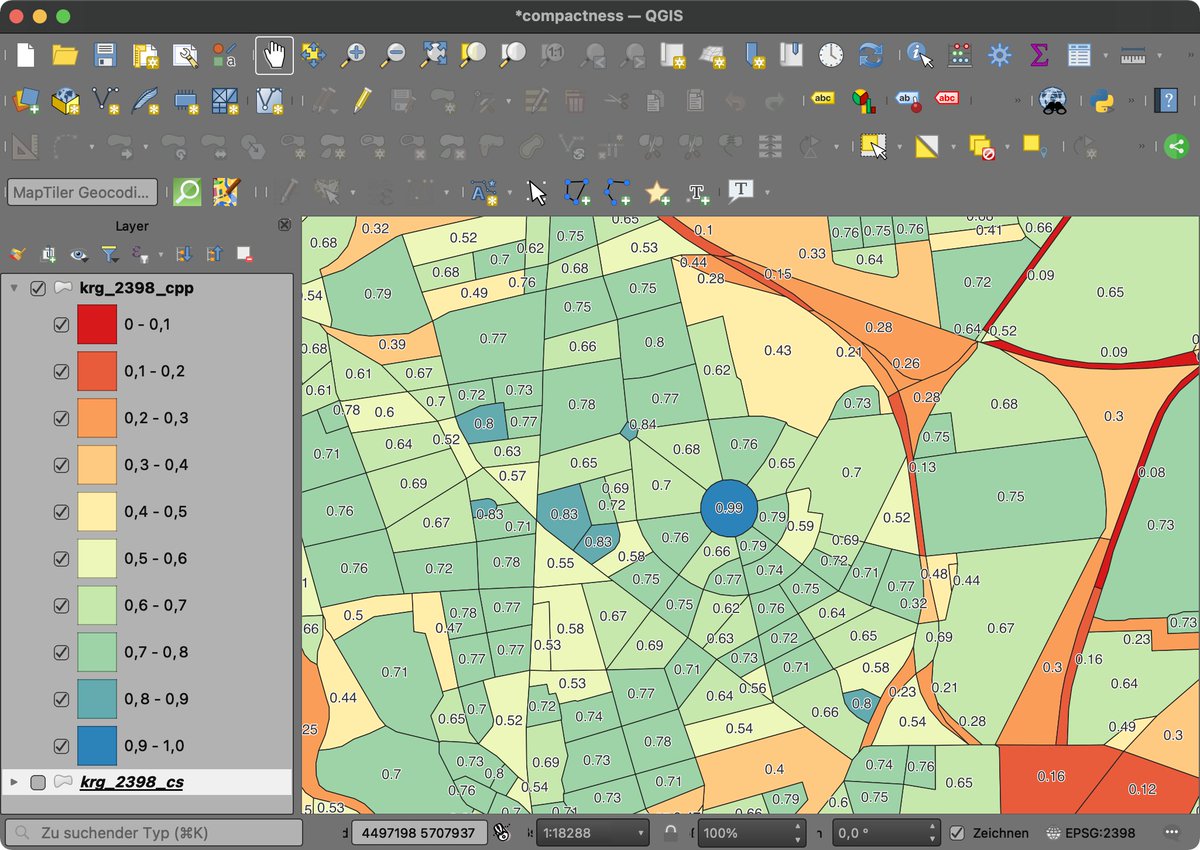Enable the krg_2398_cs layer checkbox
This screenshot has width=1200, height=850.
[x=39, y=782]
